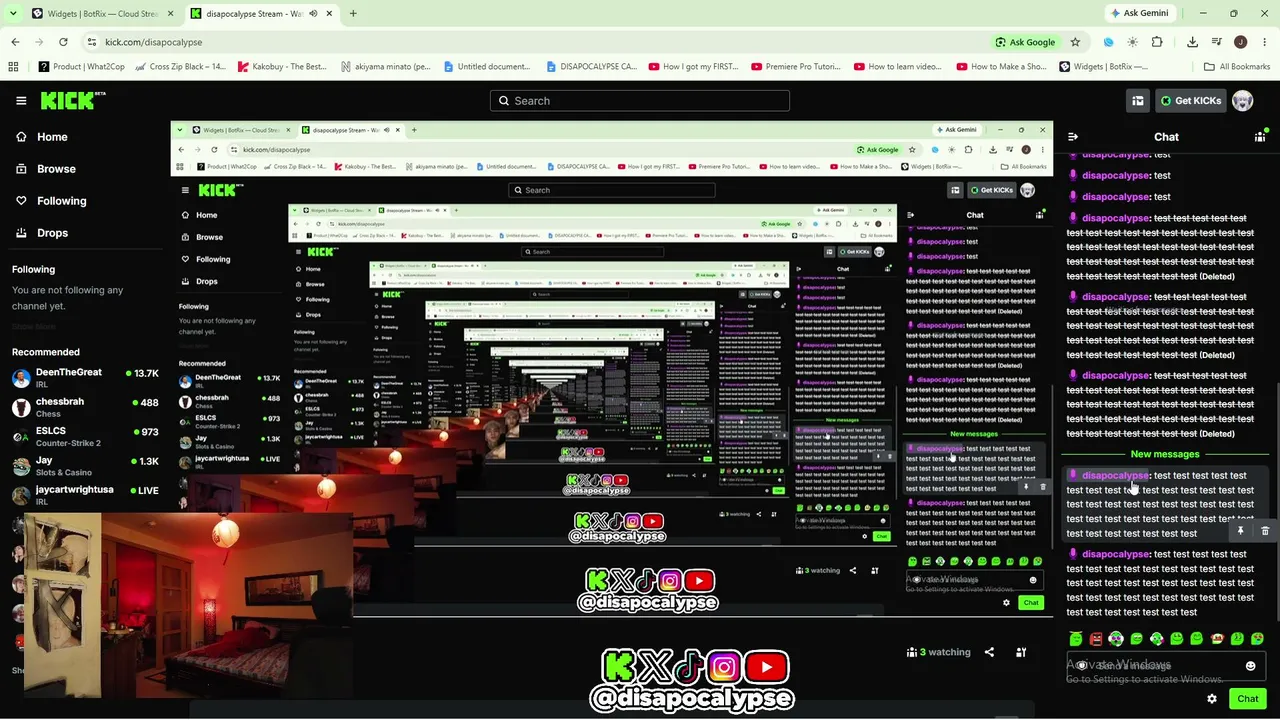Screen dimensions: 1280x720
Task: Click the 3 watching viewer count
Action: pos(939,652)
